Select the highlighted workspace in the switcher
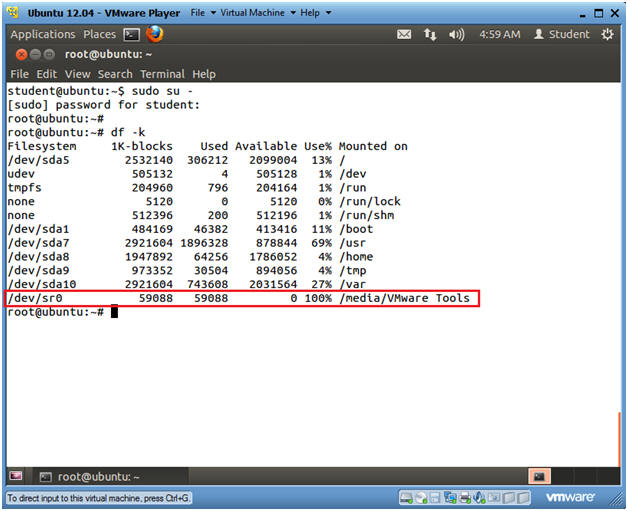Image resolution: width=628 pixels, height=511 pixels. coord(539,476)
